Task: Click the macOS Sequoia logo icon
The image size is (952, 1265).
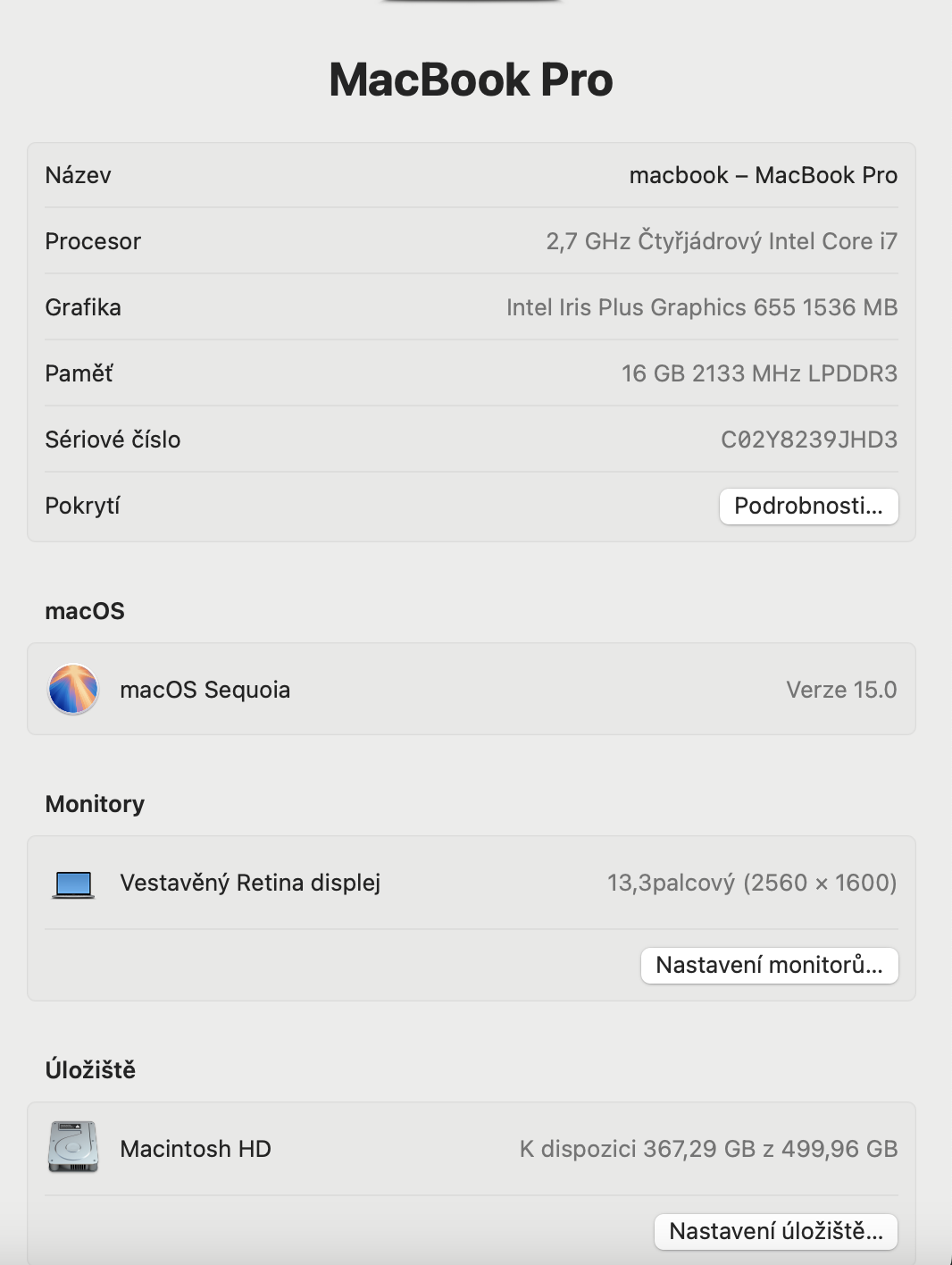Action: [73, 689]
